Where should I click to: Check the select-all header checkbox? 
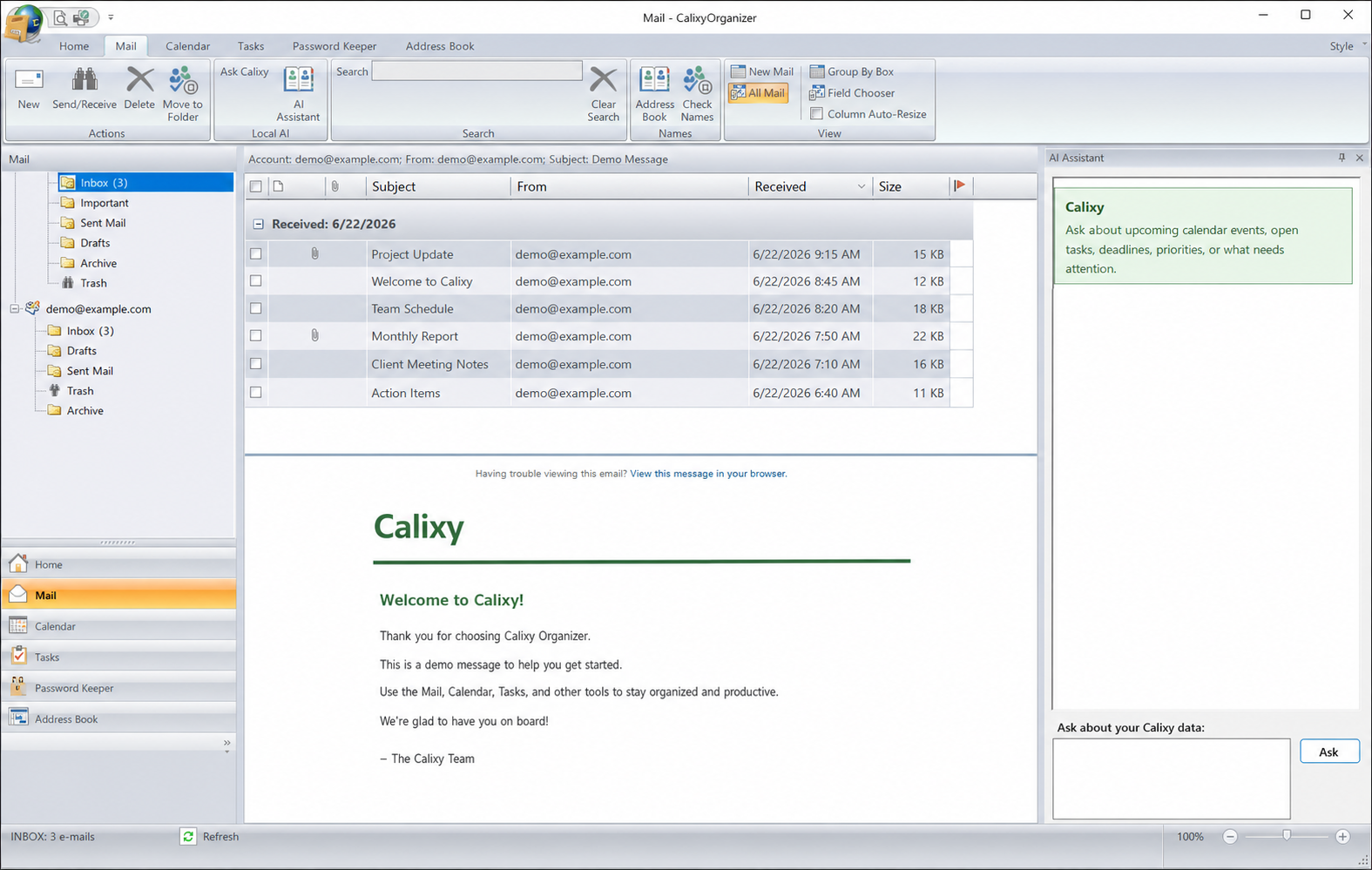coord(255,186)
